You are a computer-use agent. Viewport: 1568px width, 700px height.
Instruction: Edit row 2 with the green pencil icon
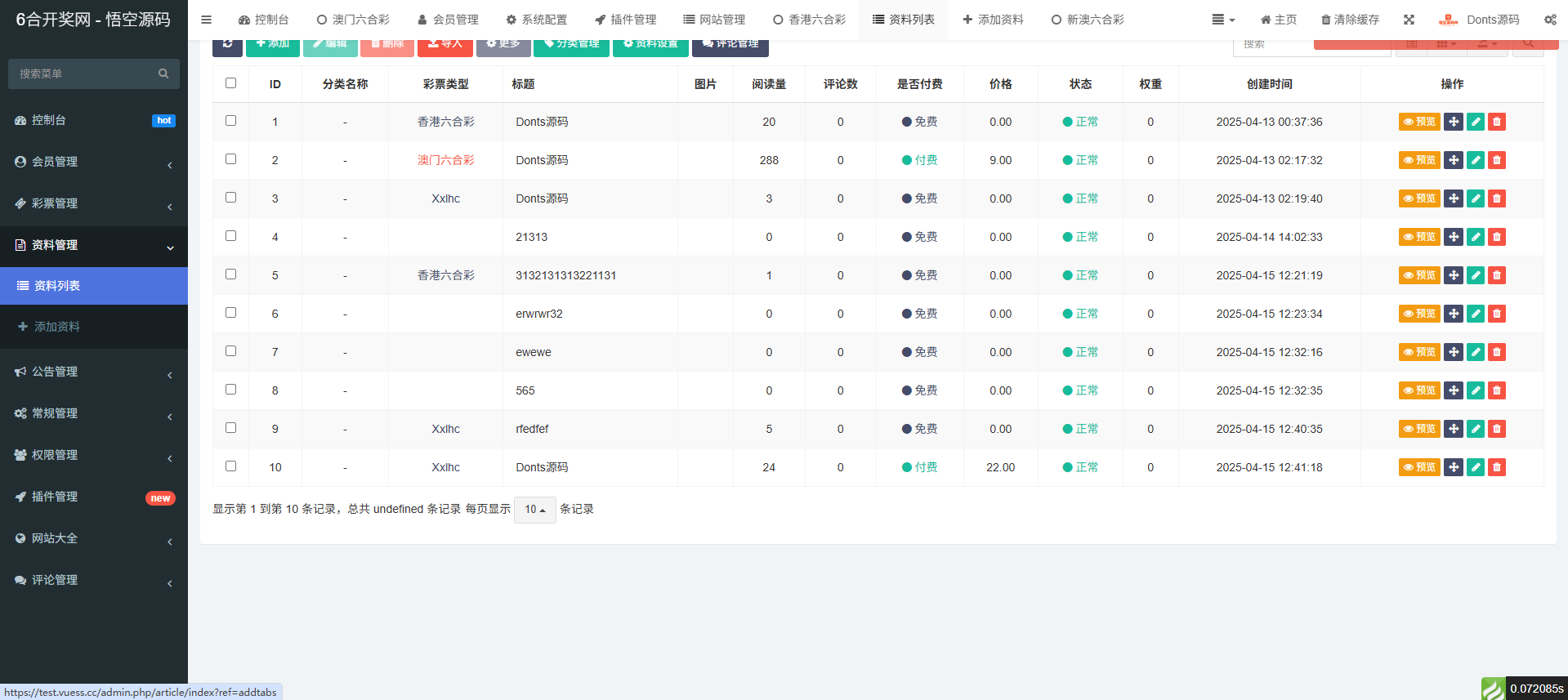tap(1475, 160)
